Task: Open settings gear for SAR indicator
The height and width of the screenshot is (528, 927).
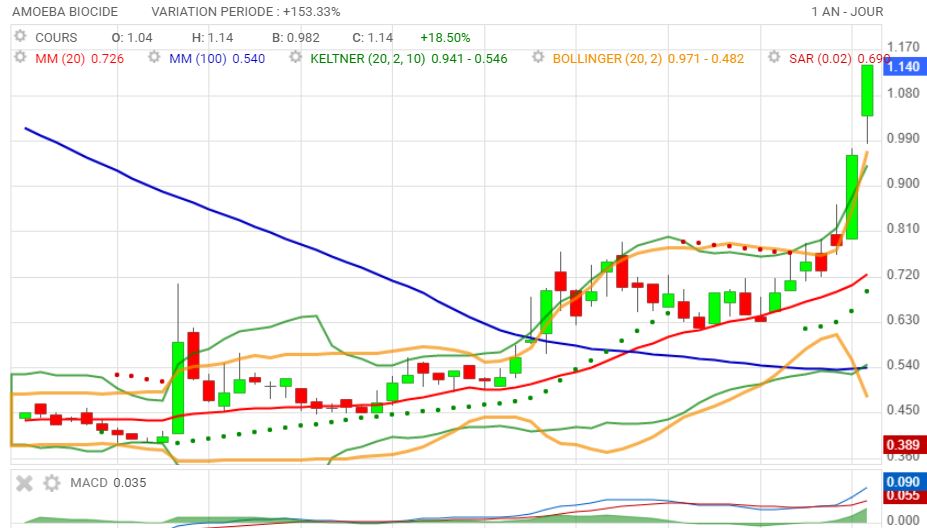Action: (774, 58)
